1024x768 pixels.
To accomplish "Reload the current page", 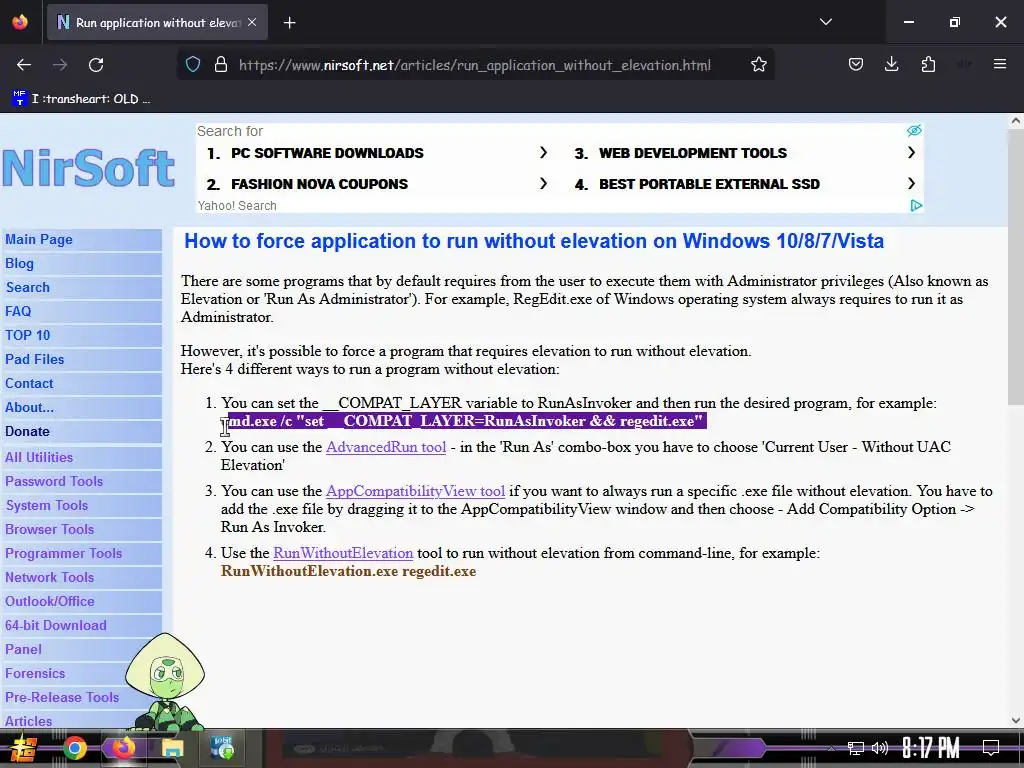I will coord(96,65).
